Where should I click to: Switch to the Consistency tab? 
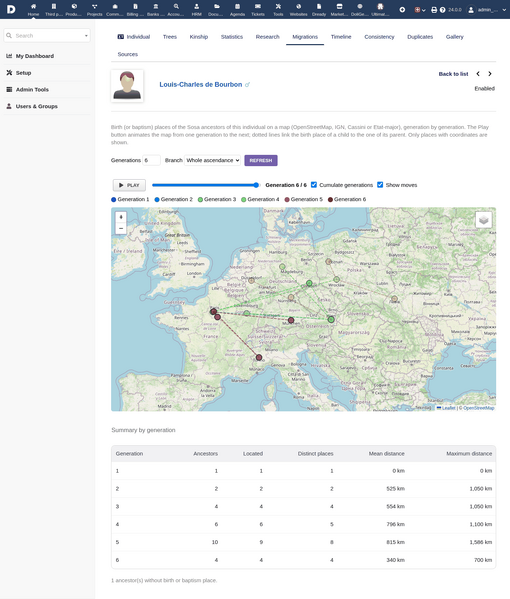pyautogui.click(x=379, y=37)
